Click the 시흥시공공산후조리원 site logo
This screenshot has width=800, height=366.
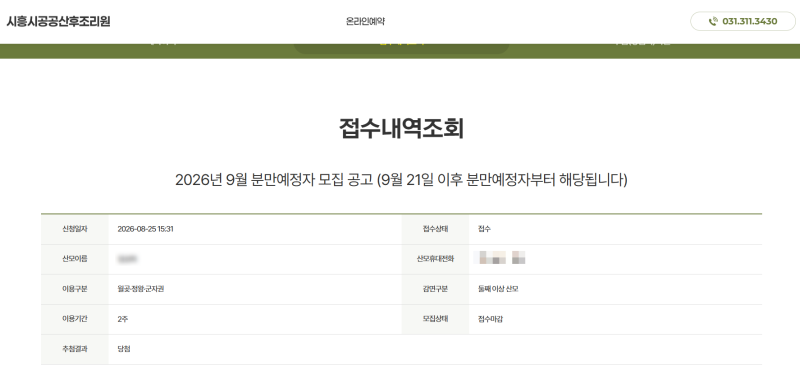(x=58, y=21)
